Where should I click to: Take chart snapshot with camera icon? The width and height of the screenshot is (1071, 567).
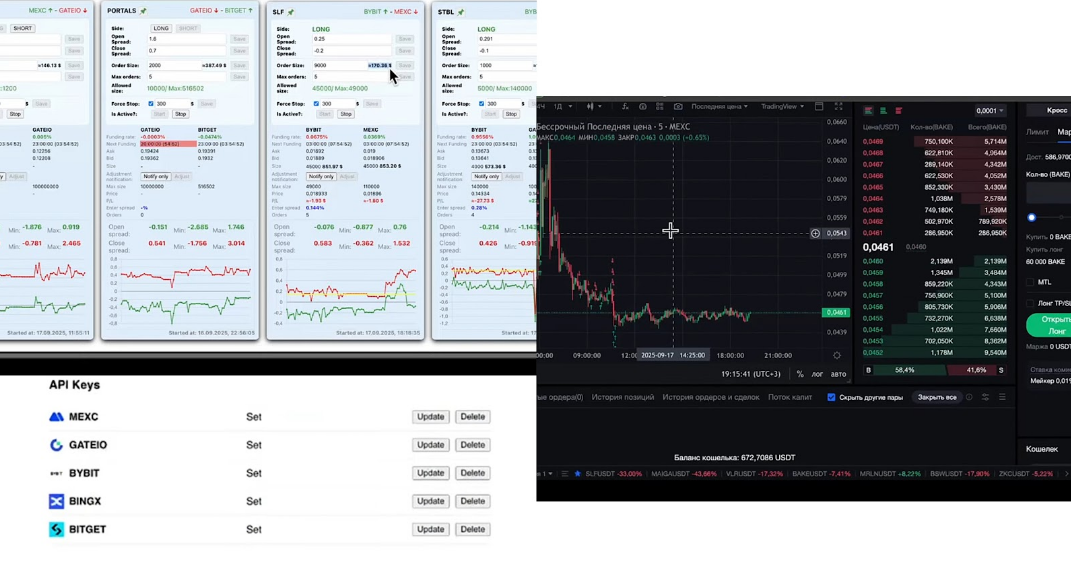tap(678, 107)
